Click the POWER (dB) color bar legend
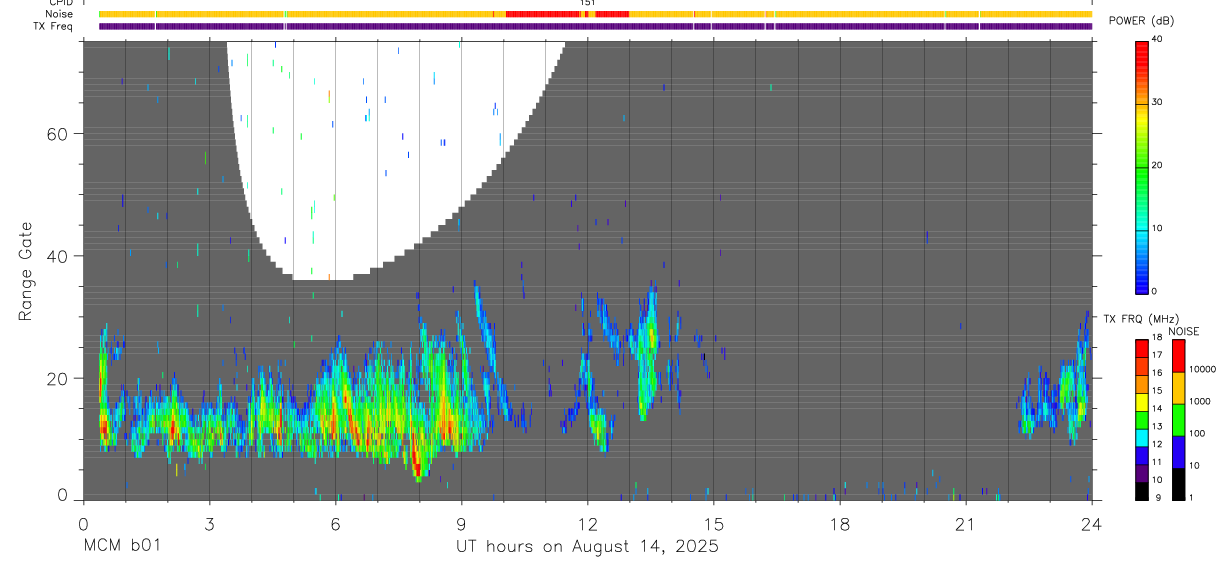Image resolution: width=1228 pixels, height=567 pixels. click(1142, 166)
